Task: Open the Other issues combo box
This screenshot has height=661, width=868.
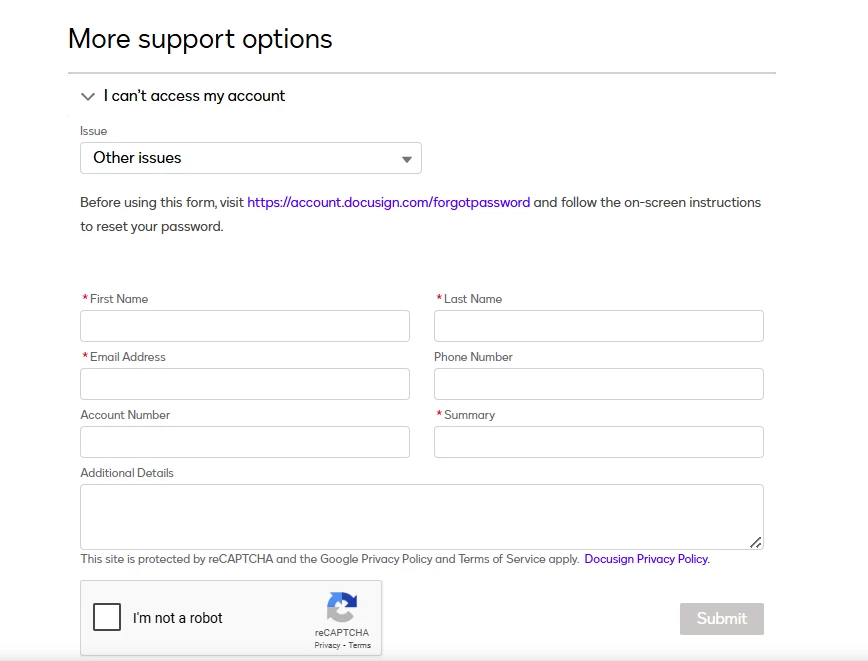Action: coord(251,158)
